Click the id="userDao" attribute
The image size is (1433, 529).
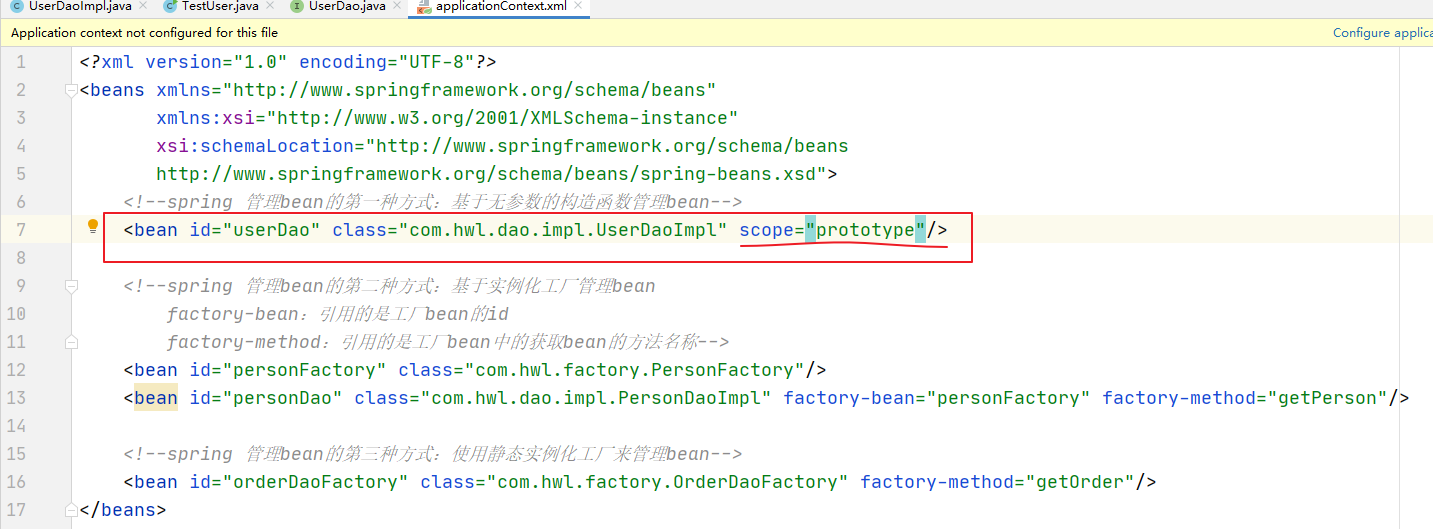coord(255,230)
